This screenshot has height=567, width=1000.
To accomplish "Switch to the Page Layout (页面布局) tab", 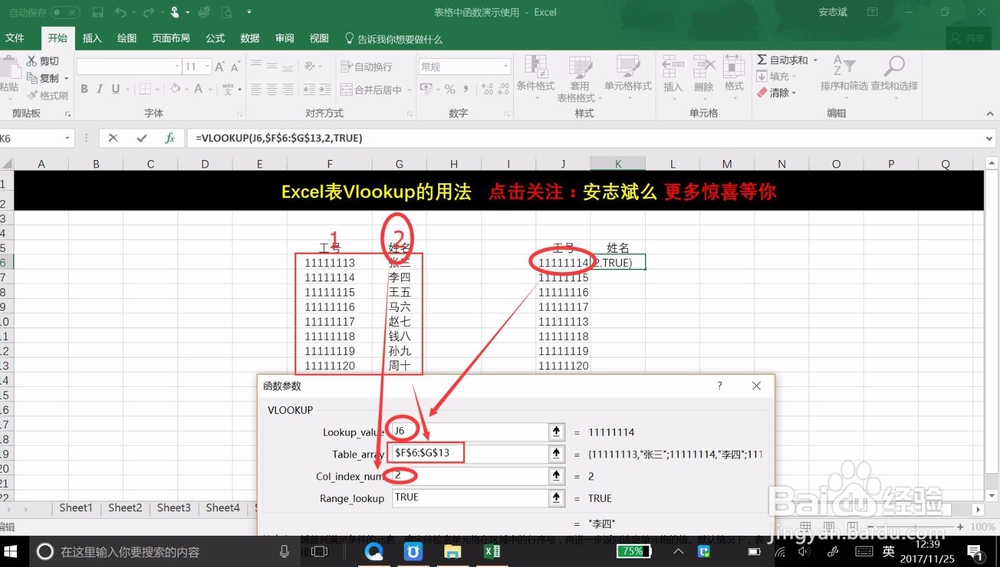I will [171, 38].
